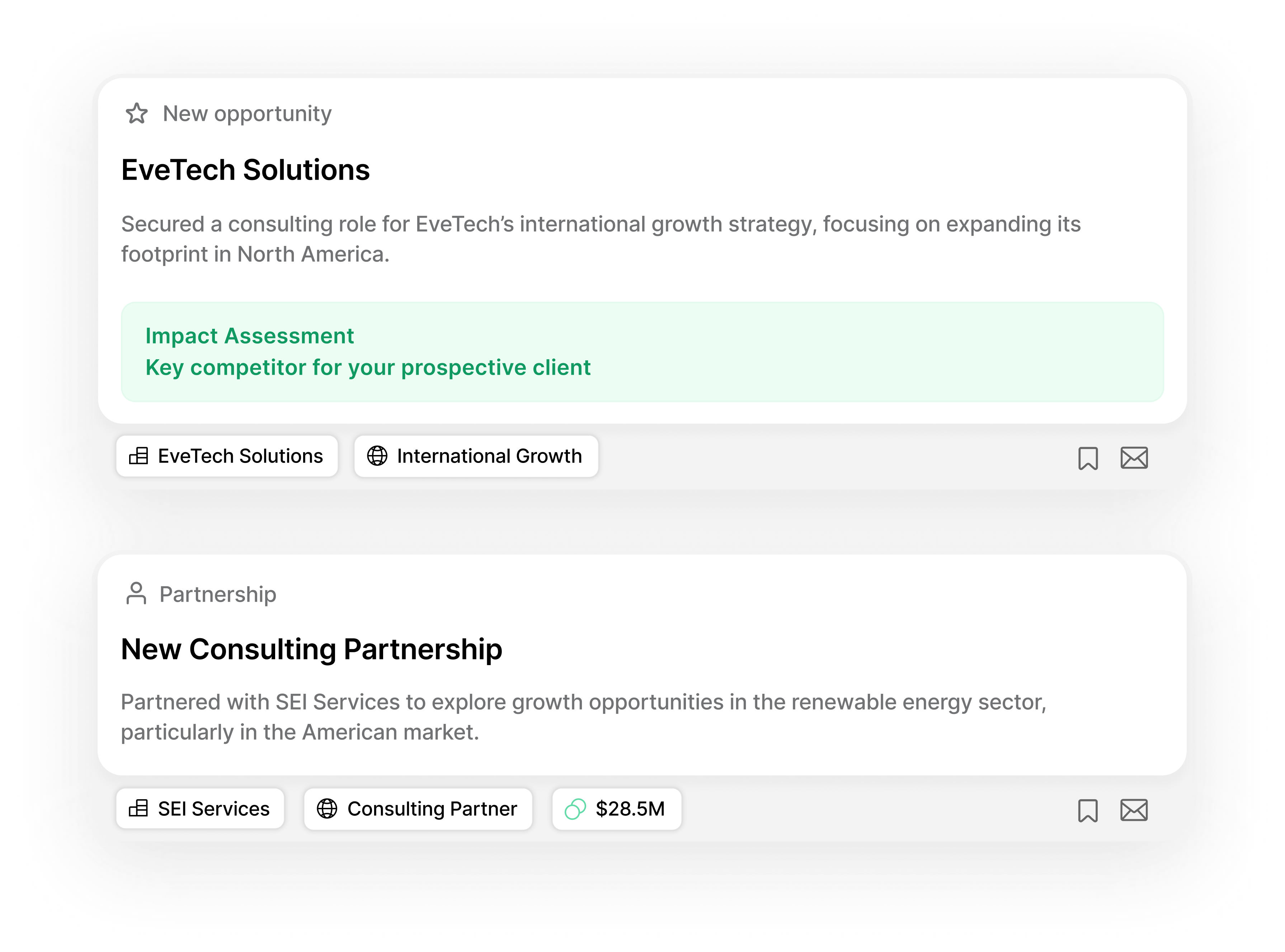This screenshot has width=1285, height=952.
Task: Open the EveTech Solutions card title
Action: click(245, 170)
